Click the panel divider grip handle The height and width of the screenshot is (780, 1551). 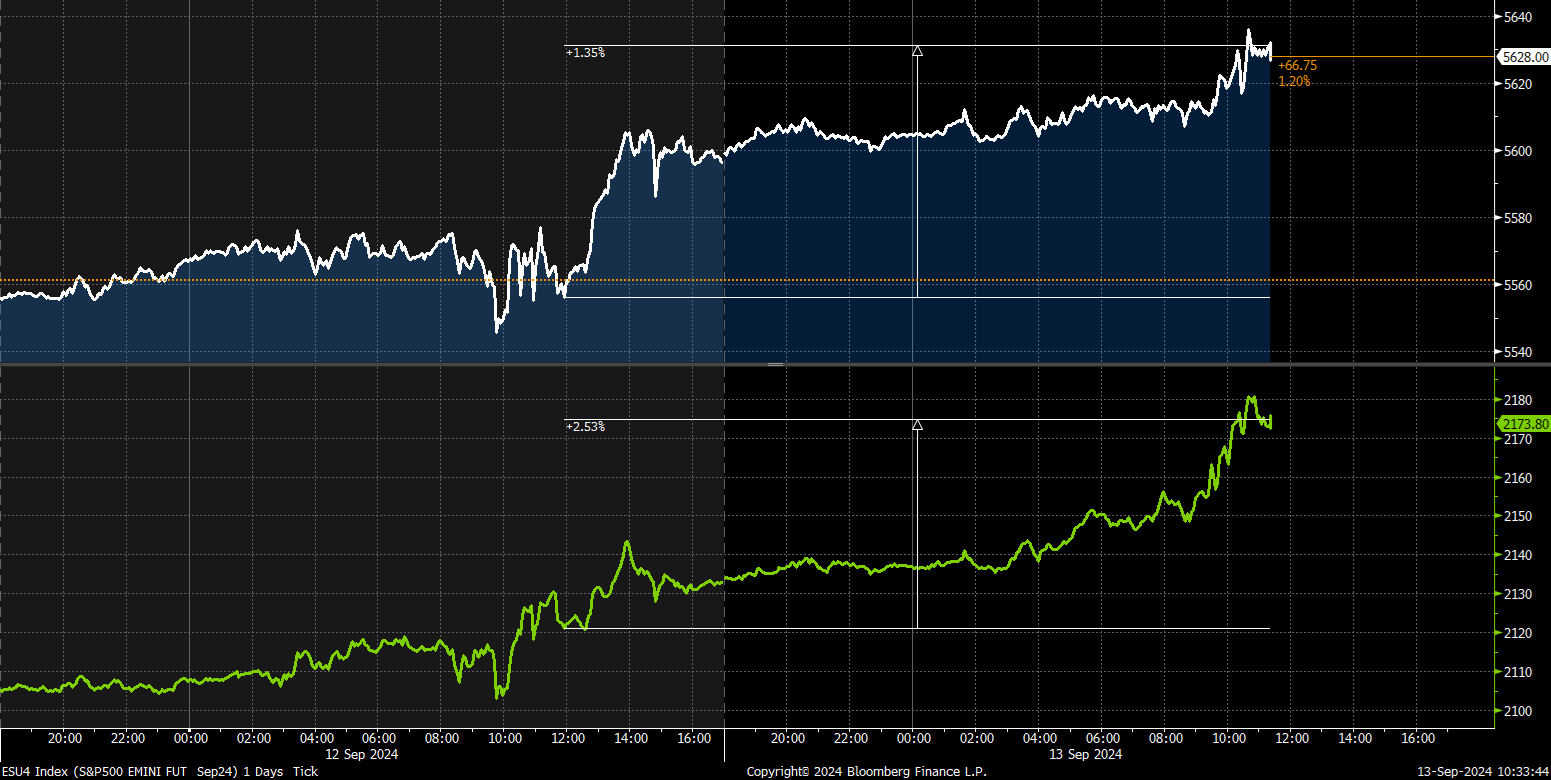click(x=775, y=365)
